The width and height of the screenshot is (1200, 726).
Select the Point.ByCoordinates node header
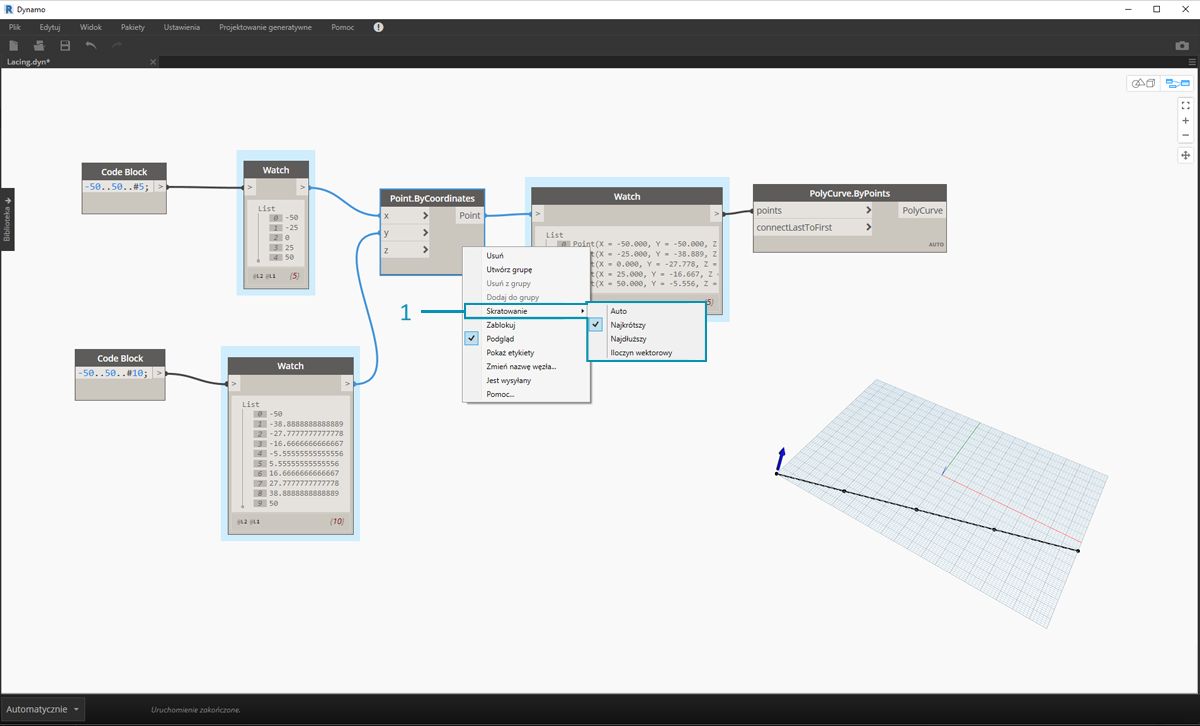coord(433,198)
